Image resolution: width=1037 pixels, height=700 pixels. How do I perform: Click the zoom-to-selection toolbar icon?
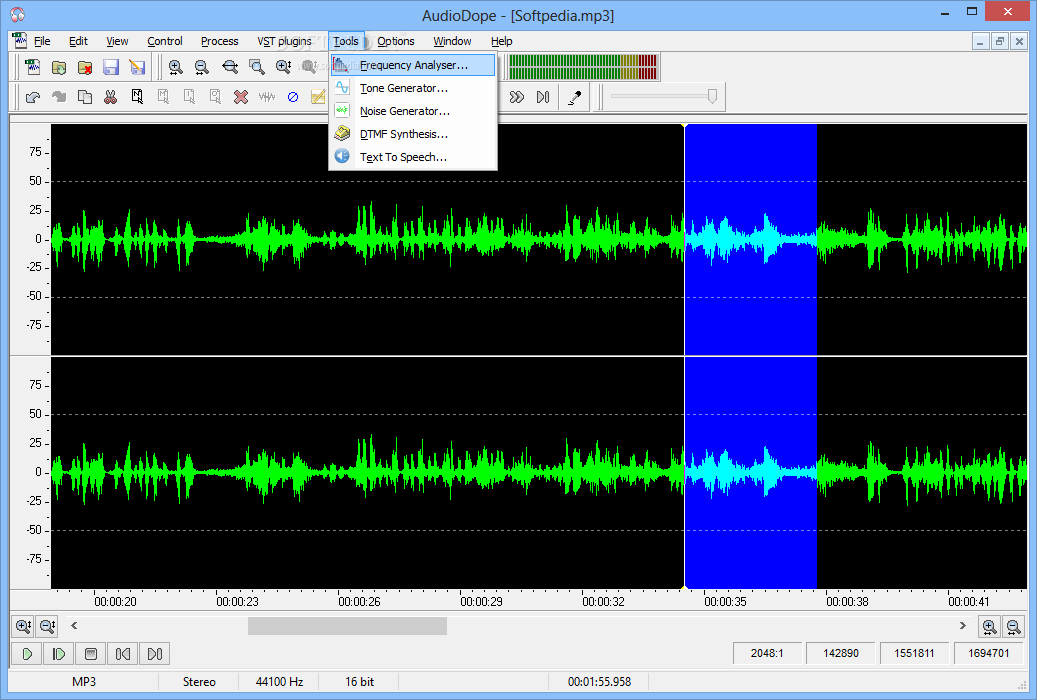click(x=257, y=67)
